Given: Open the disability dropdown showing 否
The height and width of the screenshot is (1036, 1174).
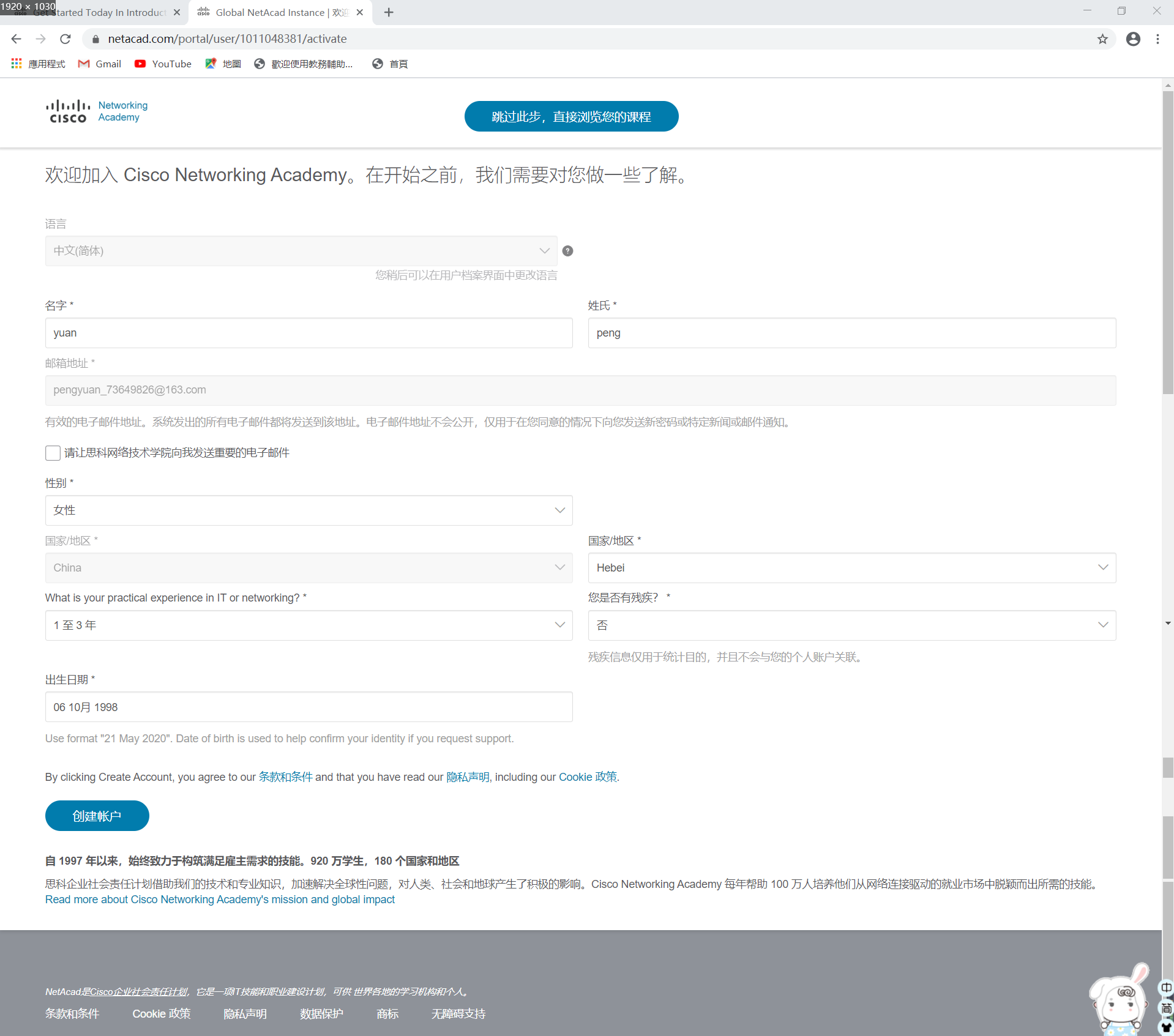Looking at the screenshot, I should (851, 625).
